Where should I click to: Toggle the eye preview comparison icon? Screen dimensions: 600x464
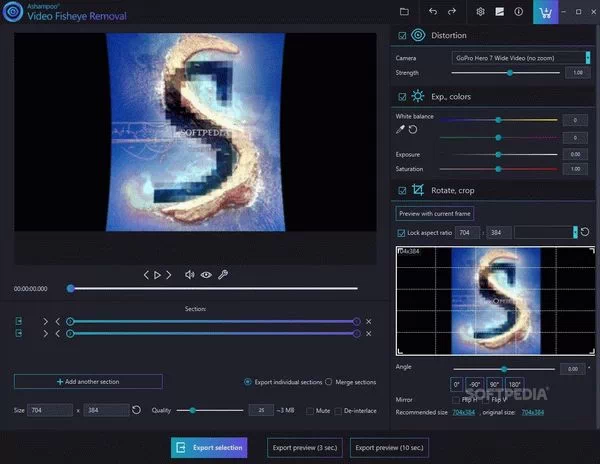pyautogui.click(x=206, y=275)
